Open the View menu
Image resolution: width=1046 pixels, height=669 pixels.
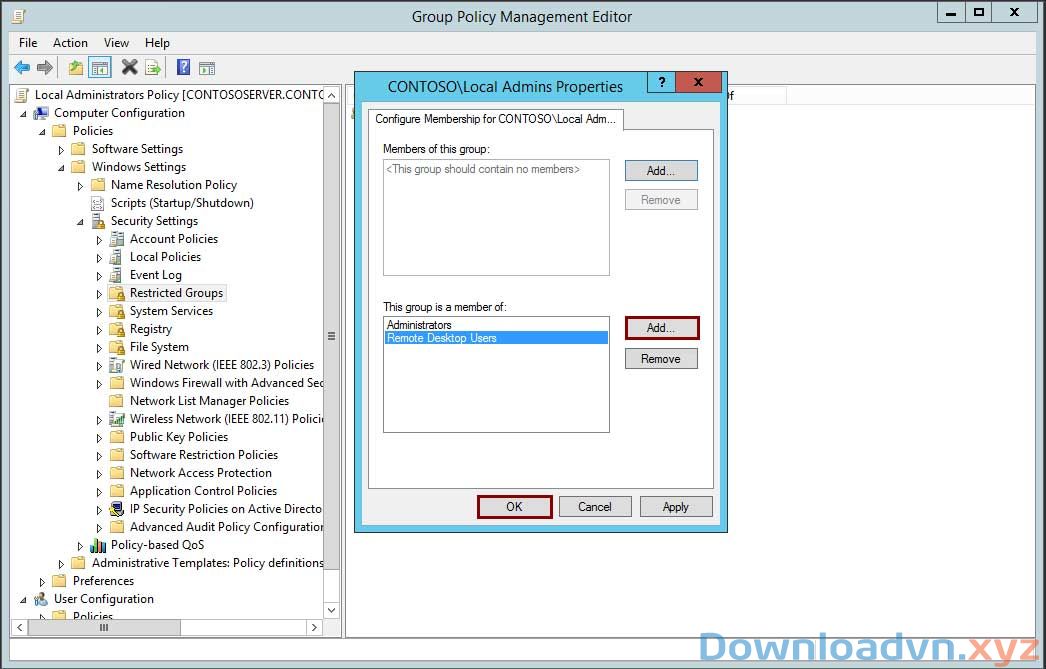[x=116, y=43]
